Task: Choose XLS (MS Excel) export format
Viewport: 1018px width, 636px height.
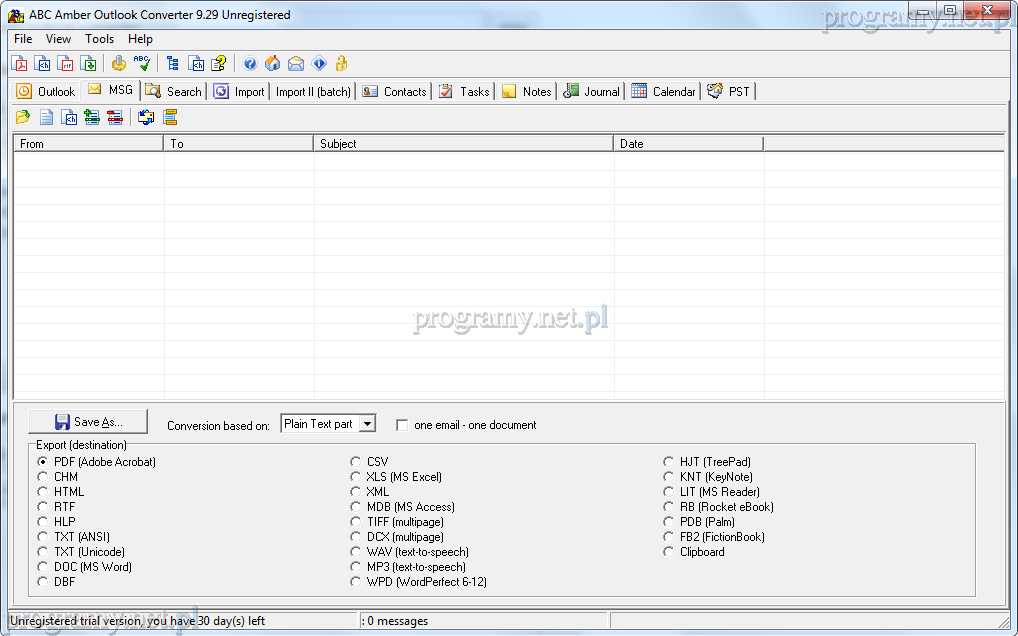Action: 356,477
